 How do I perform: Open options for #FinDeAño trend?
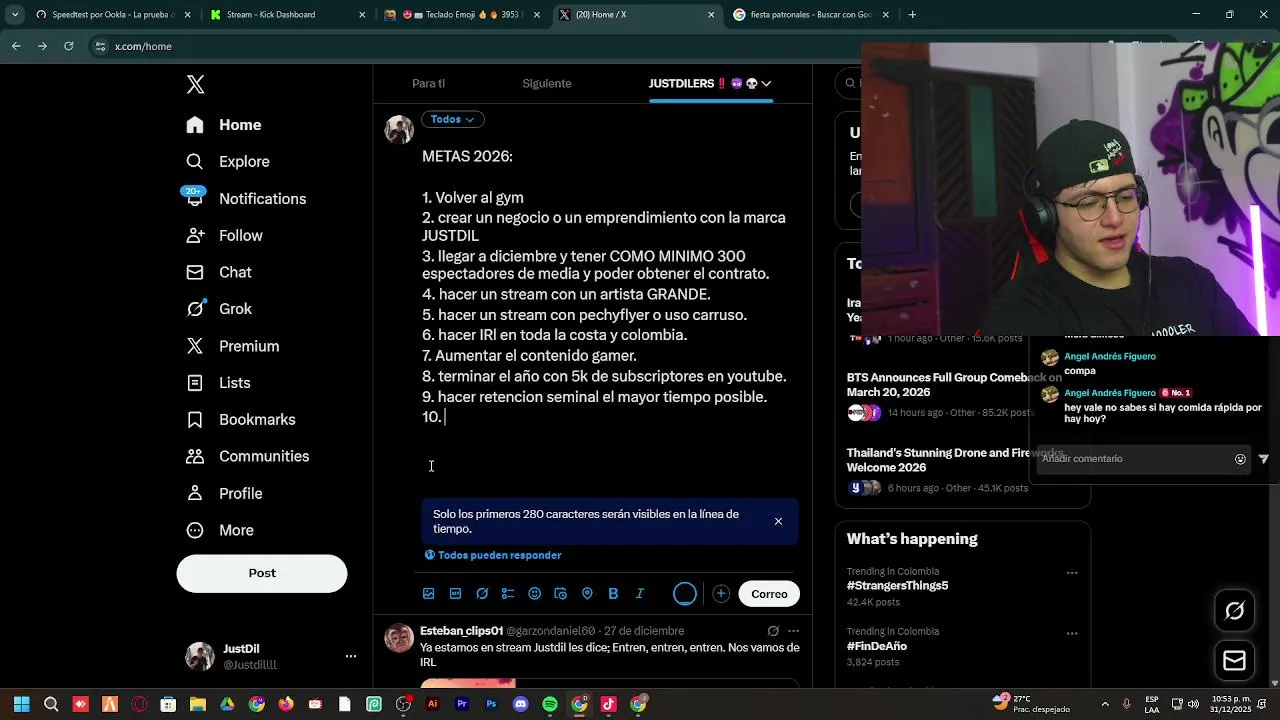click(1072, 633)
